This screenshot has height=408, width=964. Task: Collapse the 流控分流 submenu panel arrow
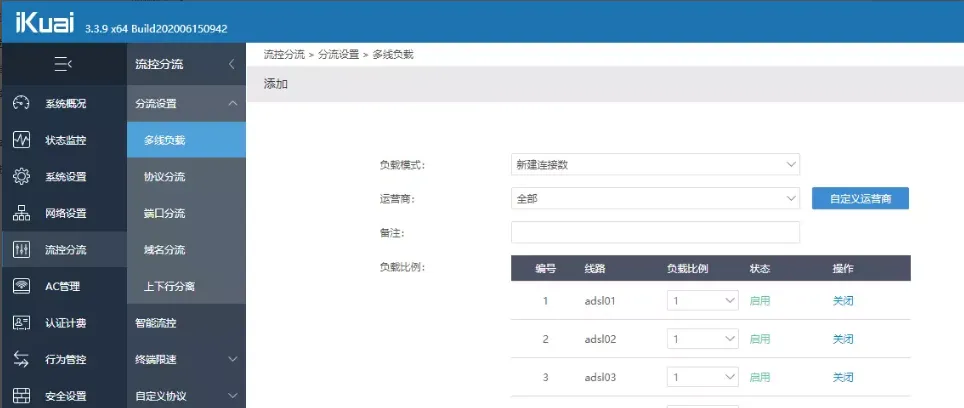point(232,64)
